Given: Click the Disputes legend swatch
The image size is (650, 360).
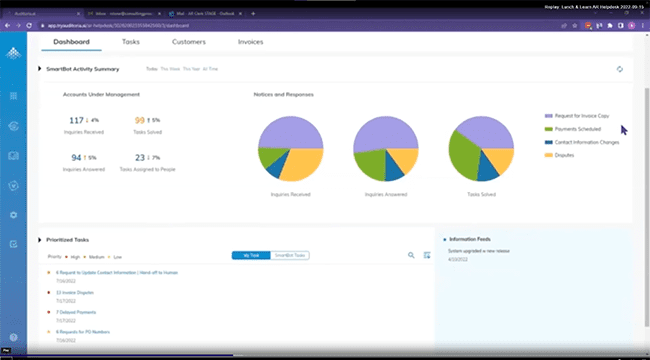Looking at the screenshot, I should pyautogui.click(x=548, y=155).
